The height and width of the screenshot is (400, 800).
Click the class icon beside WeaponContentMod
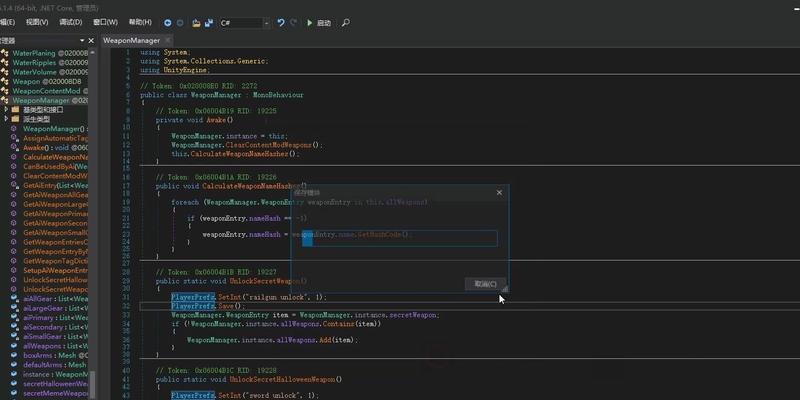5,91
